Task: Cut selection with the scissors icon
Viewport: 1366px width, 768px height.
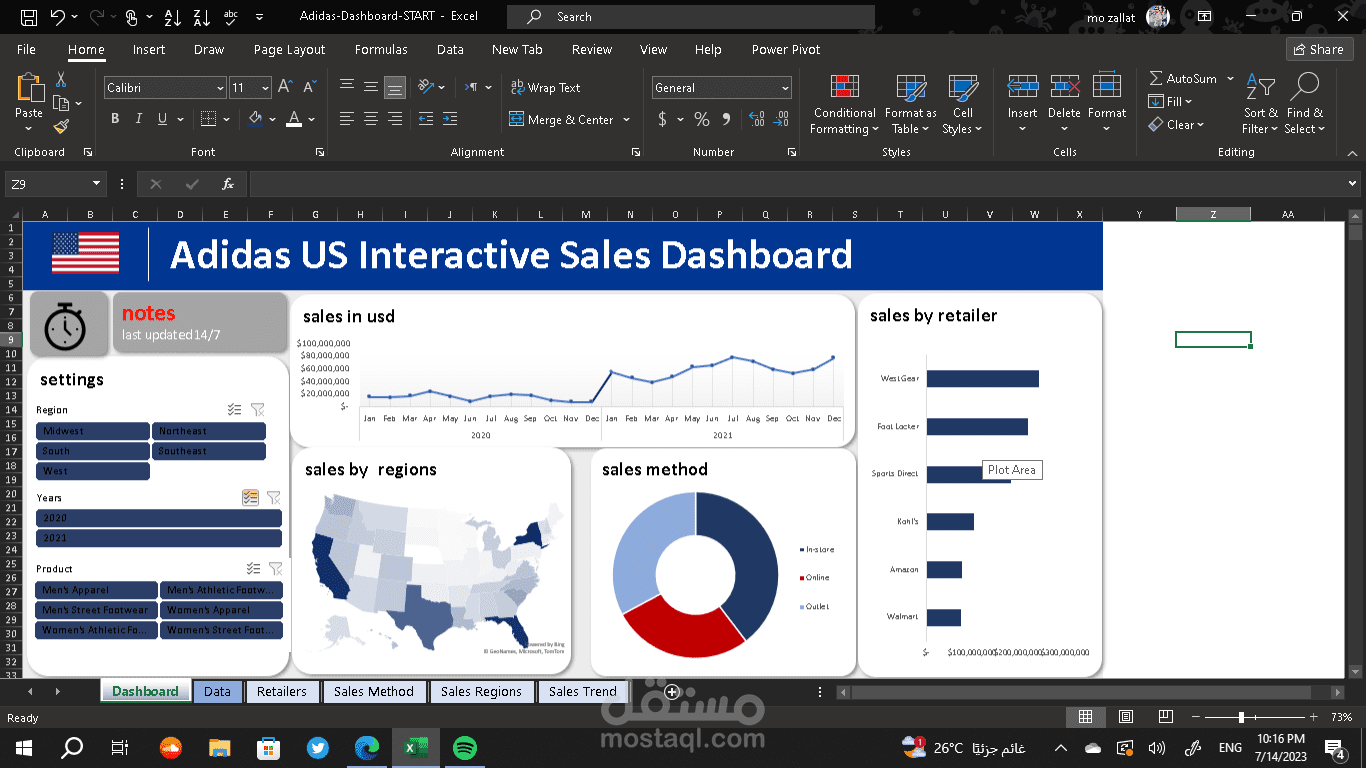Action: tap(61, 80)
